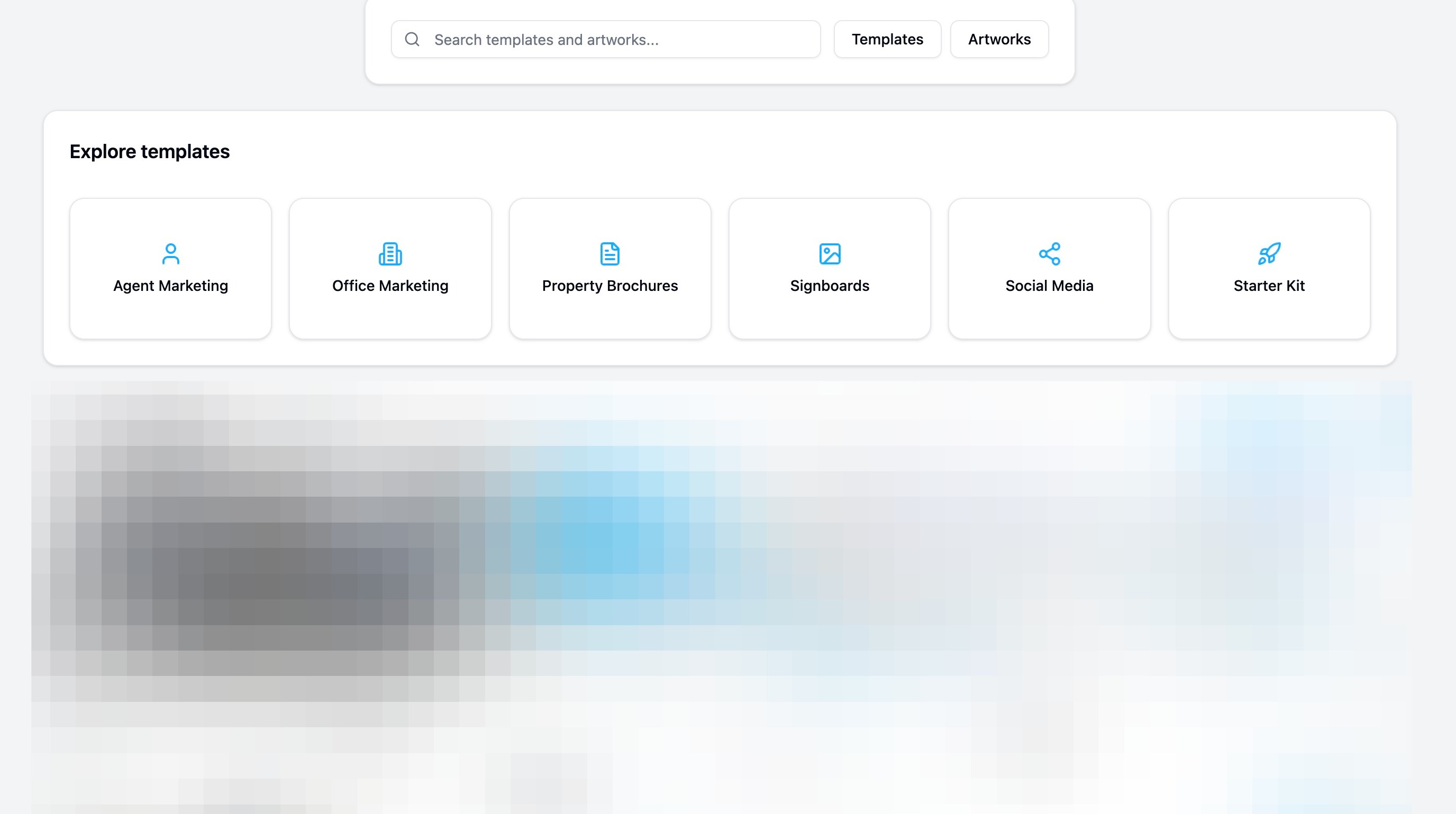Click the magnifier search icon
Viewport: 1456px width, 814px height.
[412, 39]
